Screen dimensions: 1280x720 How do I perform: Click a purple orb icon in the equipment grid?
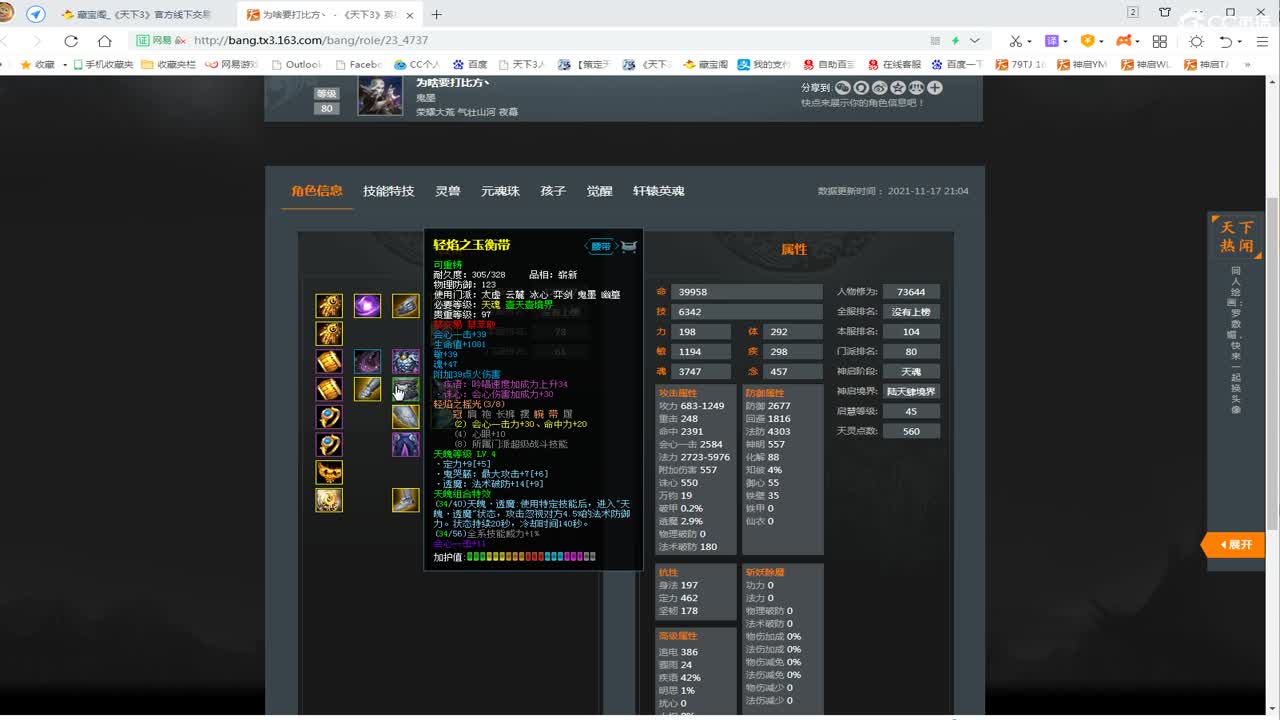click(367, 305)
